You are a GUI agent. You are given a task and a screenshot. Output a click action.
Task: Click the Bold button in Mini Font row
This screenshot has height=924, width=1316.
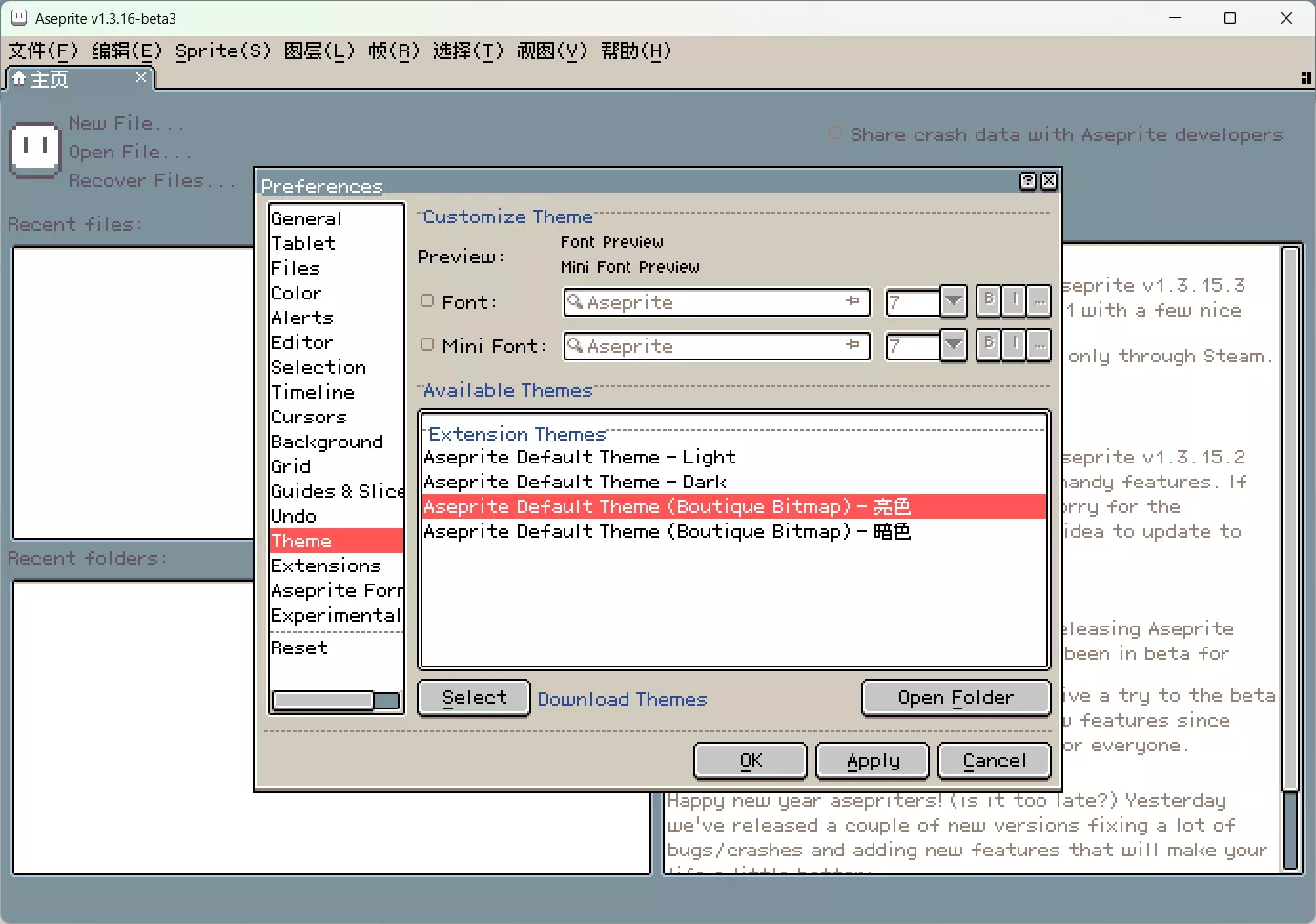click(x=989, y=345)
